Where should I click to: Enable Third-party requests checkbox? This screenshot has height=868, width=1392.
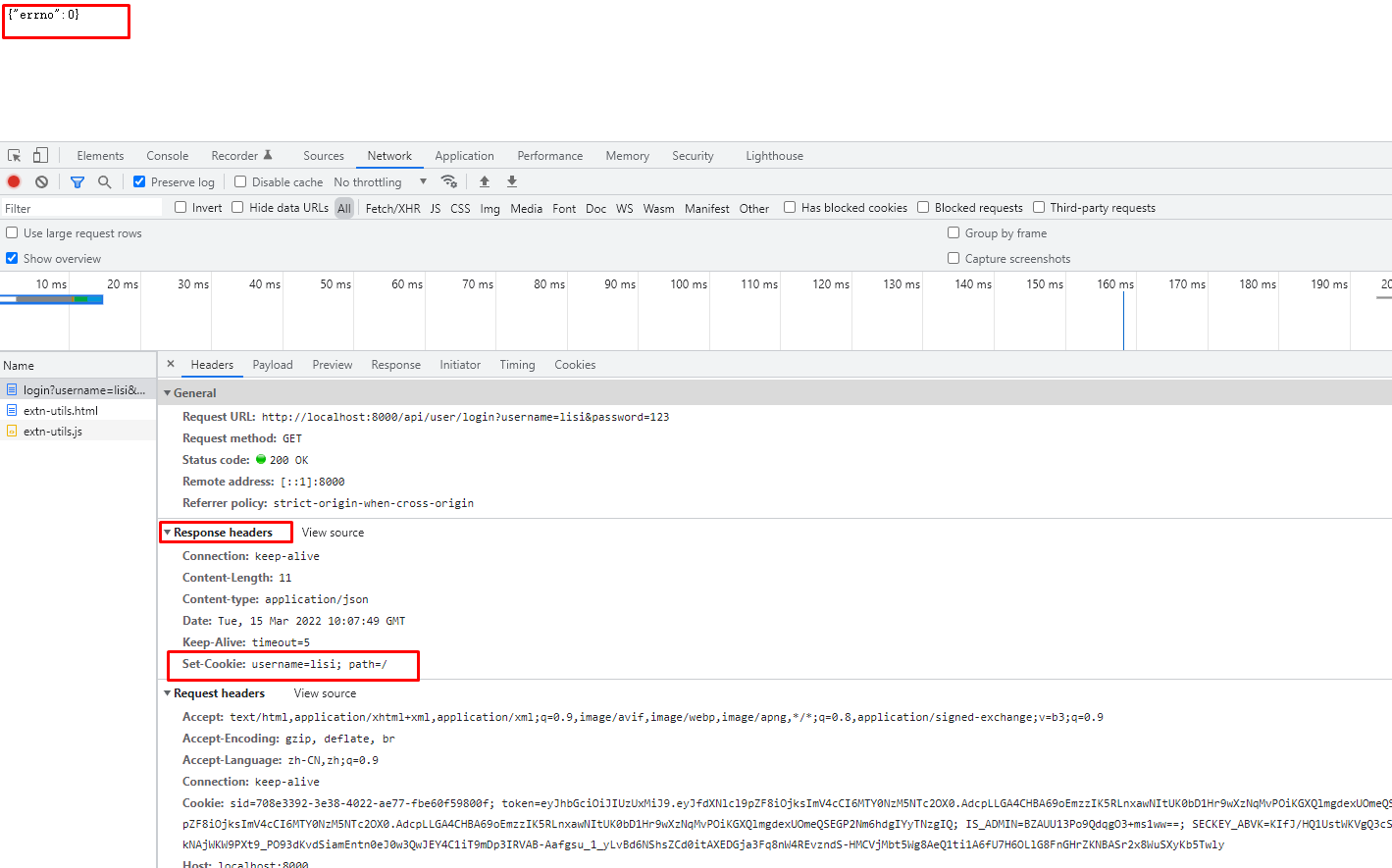(x=1039, y=207)
